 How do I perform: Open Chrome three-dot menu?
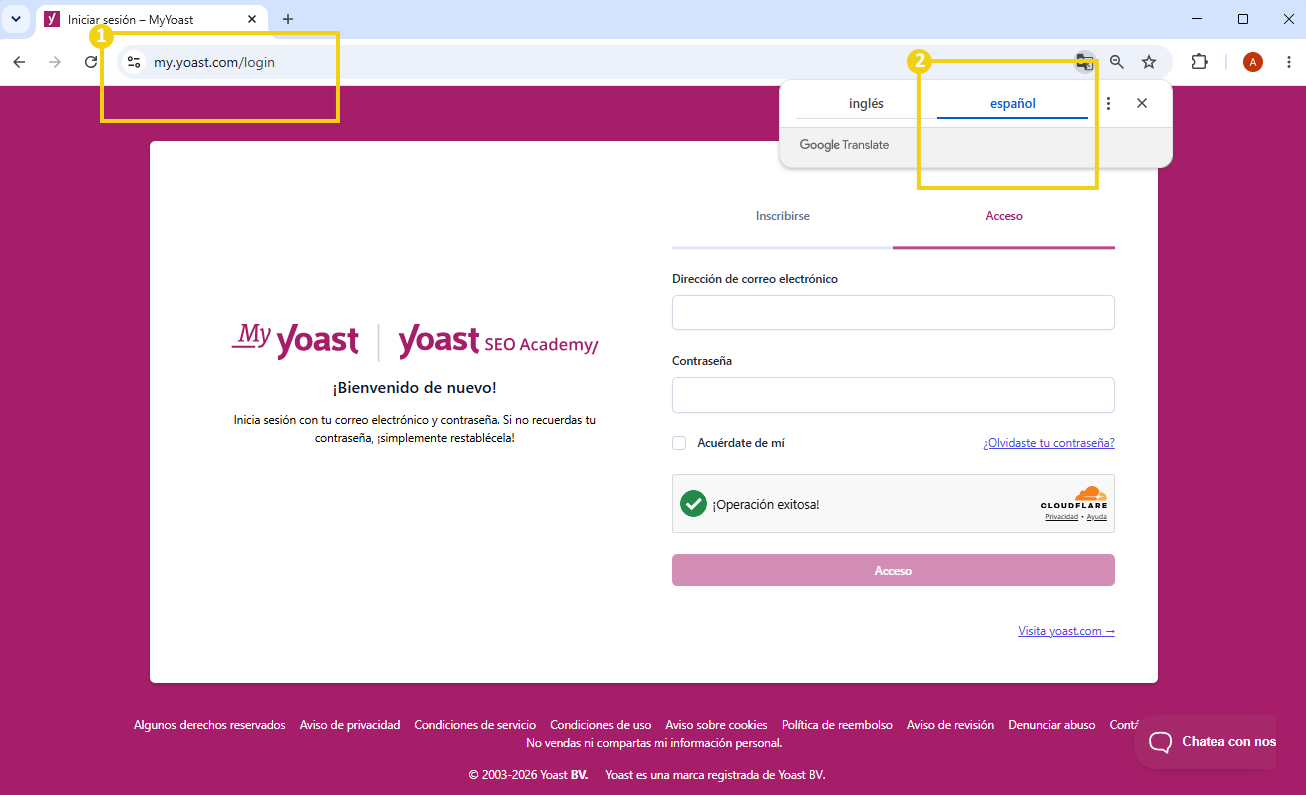coord(1288,62)
